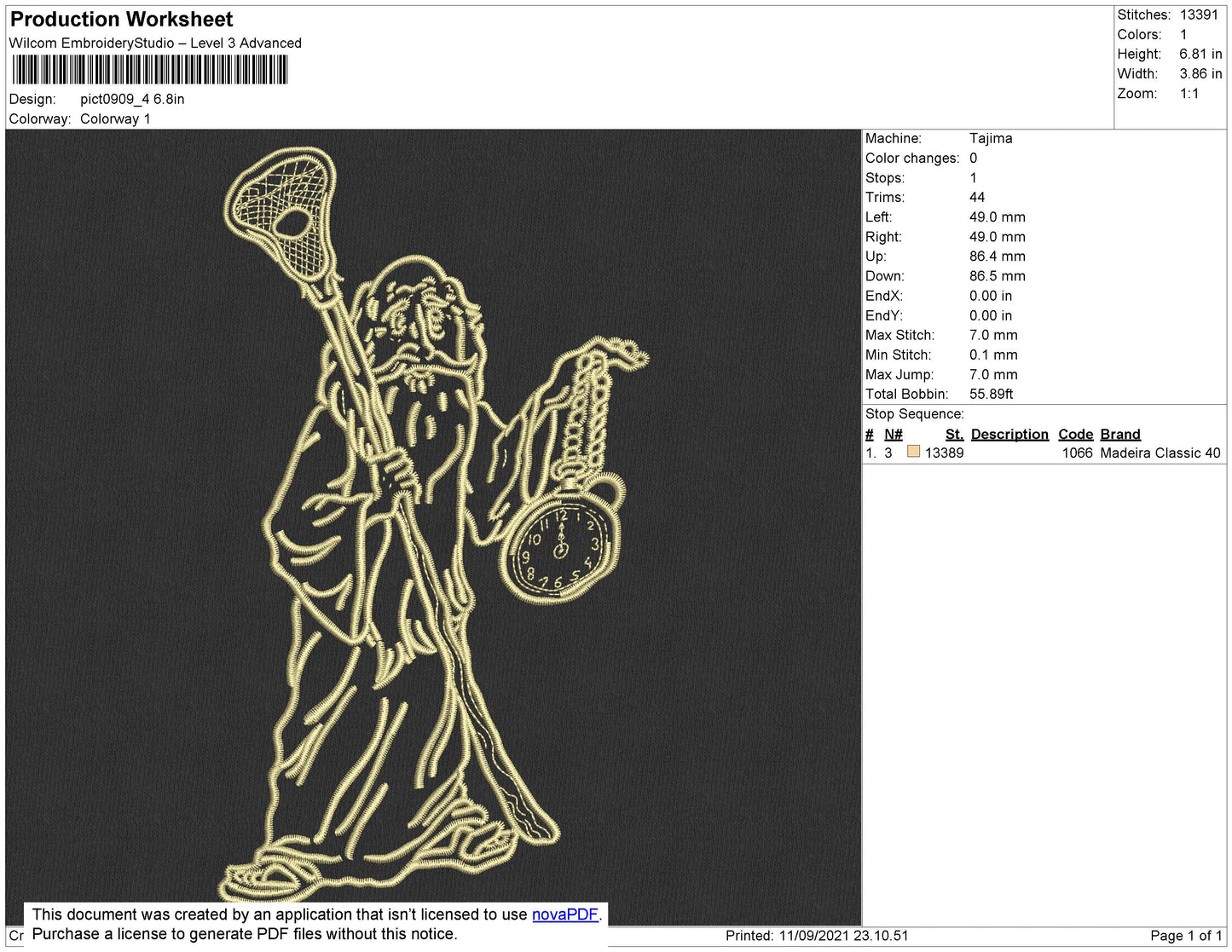Viewport: 1232px width, 952px height.
Task: Select printed date '11/09/2021 23.10.51'
Action: pyautogui.click(x=843, y=936)
